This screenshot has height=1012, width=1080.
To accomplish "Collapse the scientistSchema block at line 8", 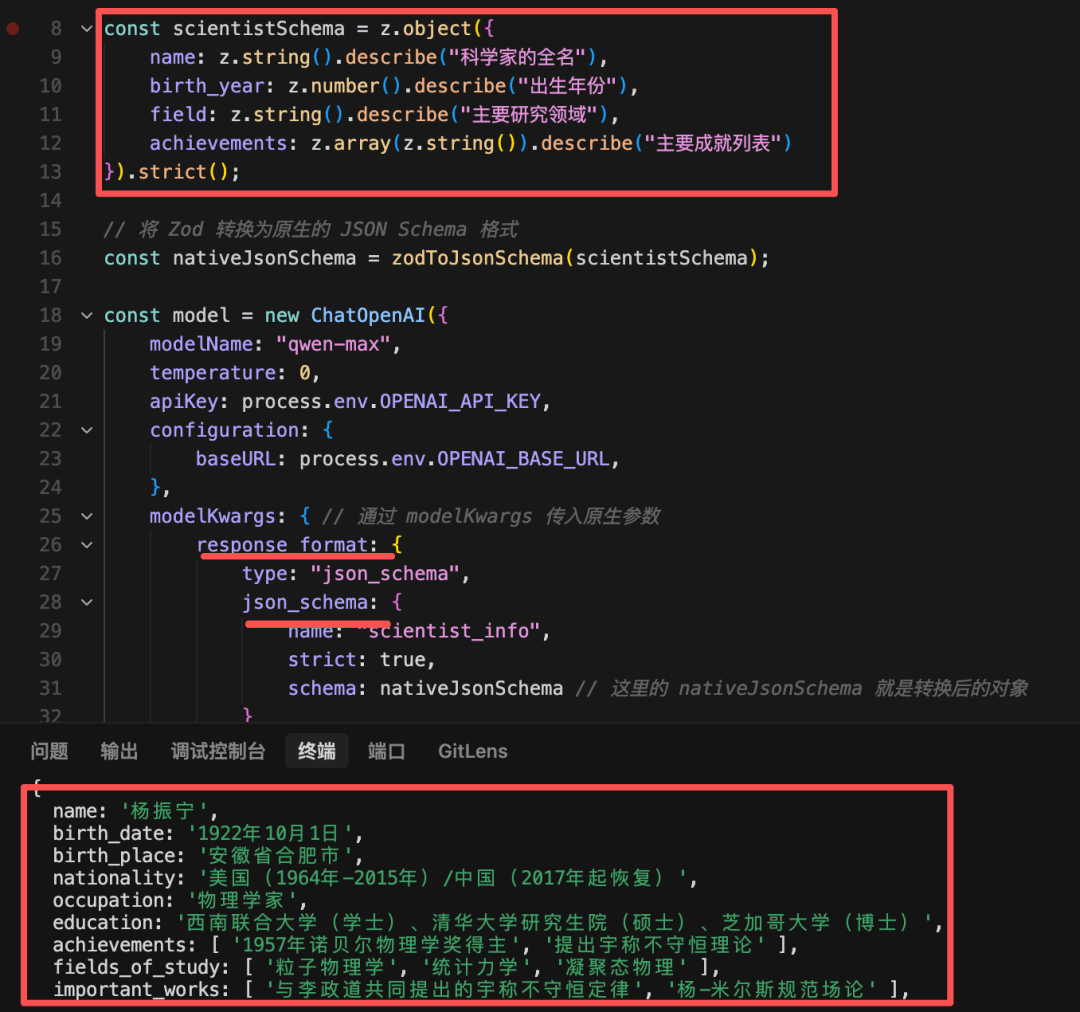I will pyautogui.click(x=87, y=28).
